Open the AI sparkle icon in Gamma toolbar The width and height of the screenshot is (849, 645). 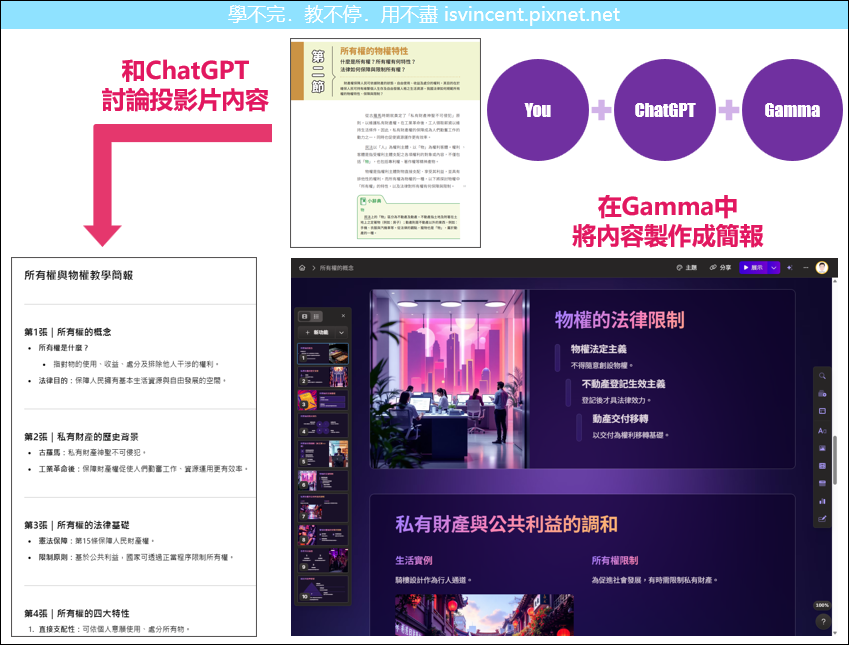[789, 268]
